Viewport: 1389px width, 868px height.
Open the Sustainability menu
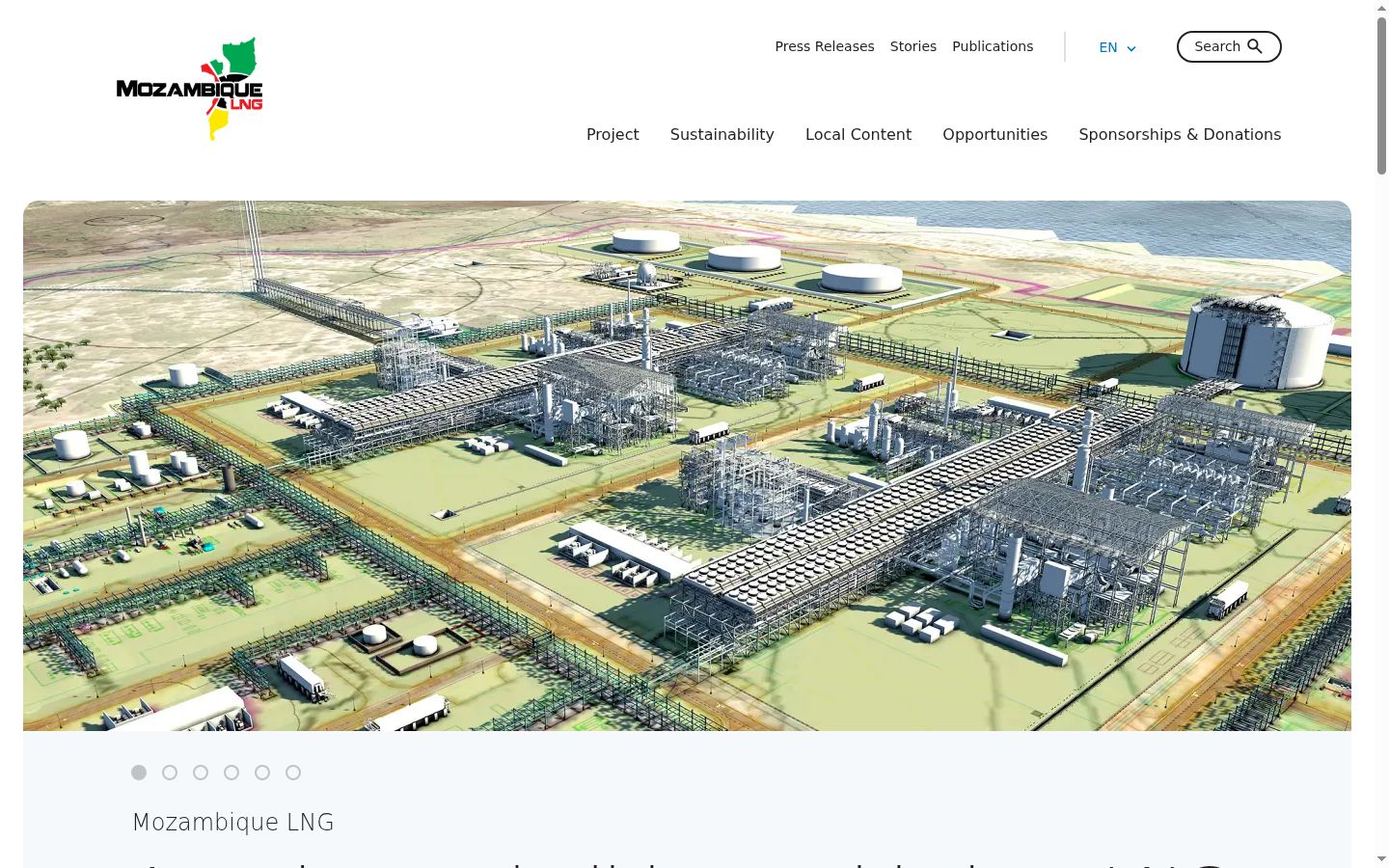[722, 134]
